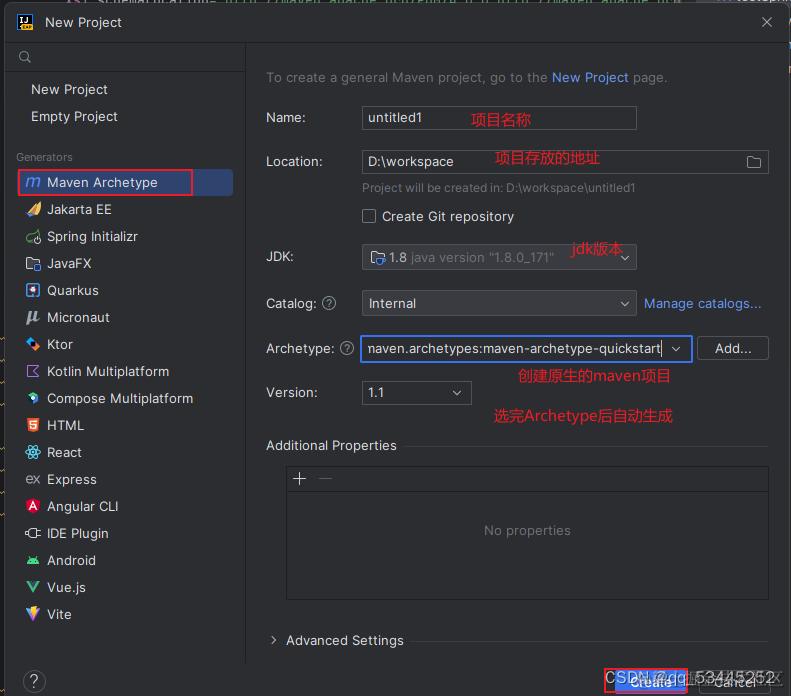Select Micronaut generator label
Viewport: 791px width, 696px height.
coord(78,317)
